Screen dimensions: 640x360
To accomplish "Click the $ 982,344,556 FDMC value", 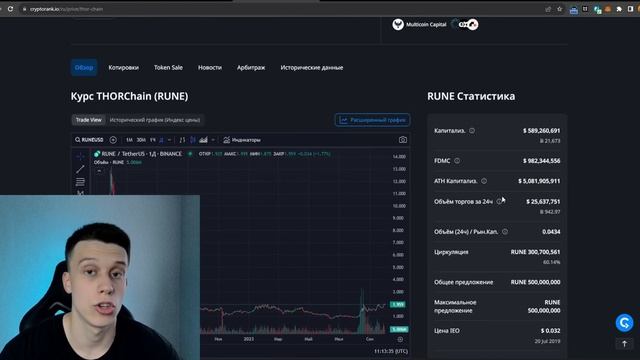I will click(542, 161).
